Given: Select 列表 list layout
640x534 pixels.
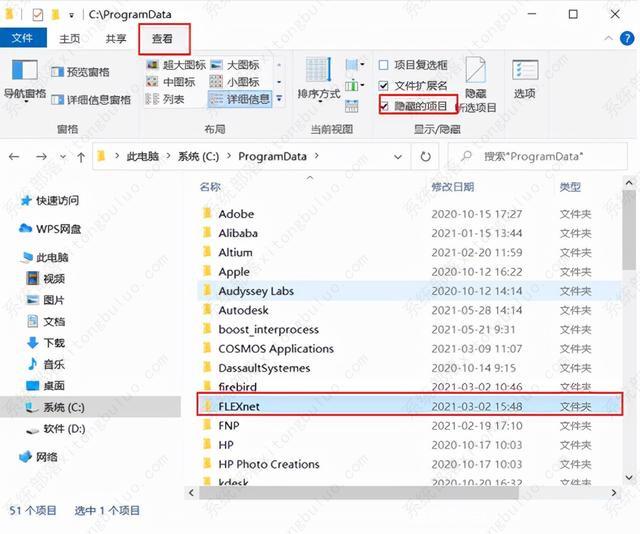Looking at the screenshot, I should tap(165, 99).
